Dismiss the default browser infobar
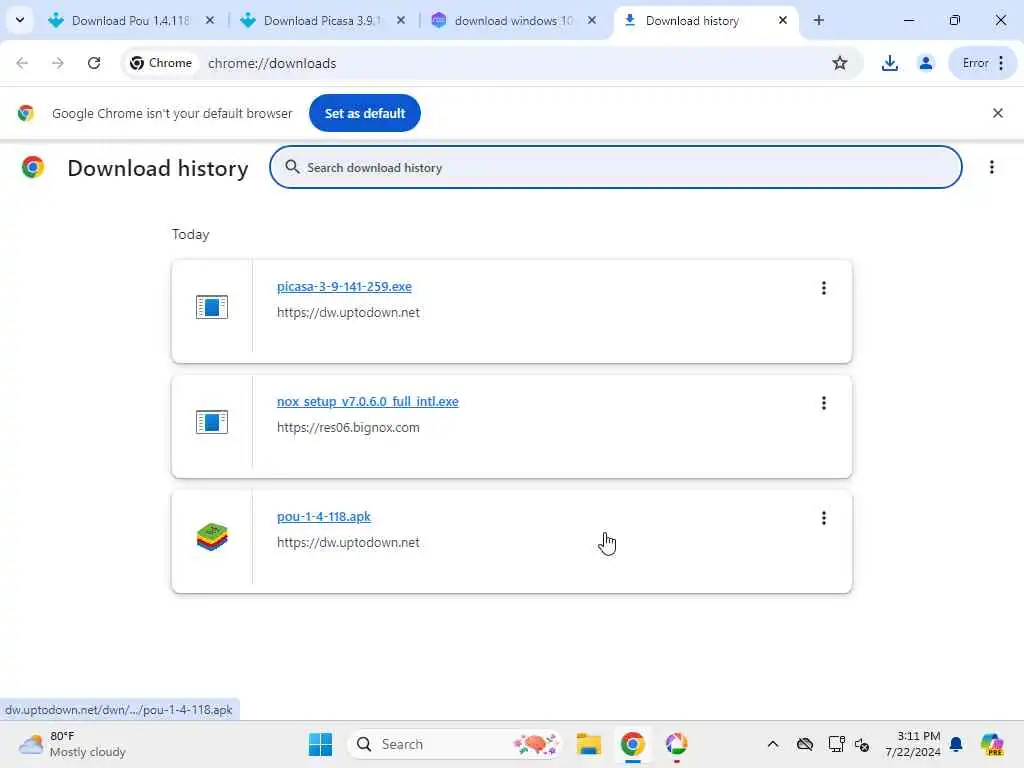Screen dimensions: 1024x768 (x=997, y=113)
